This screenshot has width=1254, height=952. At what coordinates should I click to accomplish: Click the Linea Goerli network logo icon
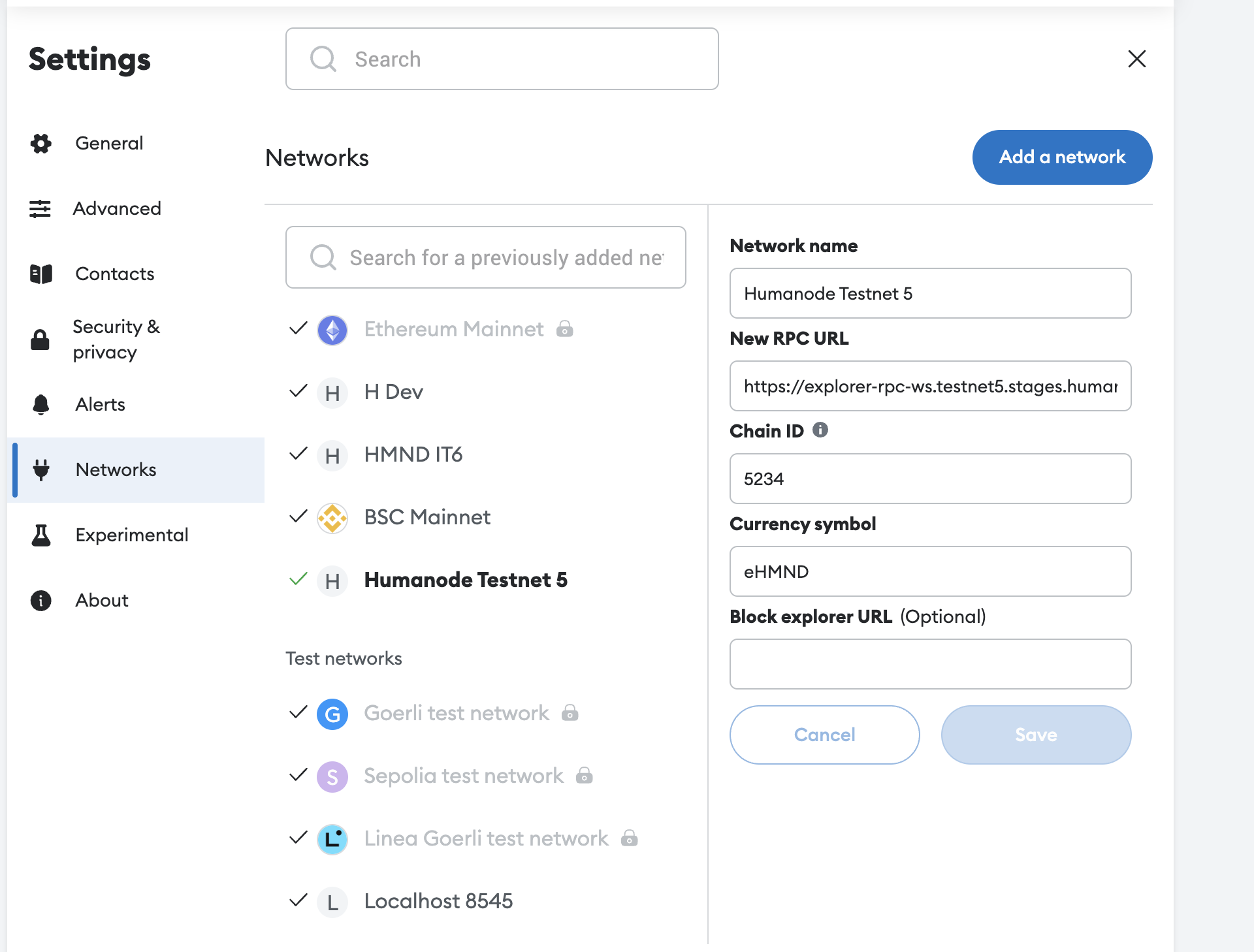(332, 839)
